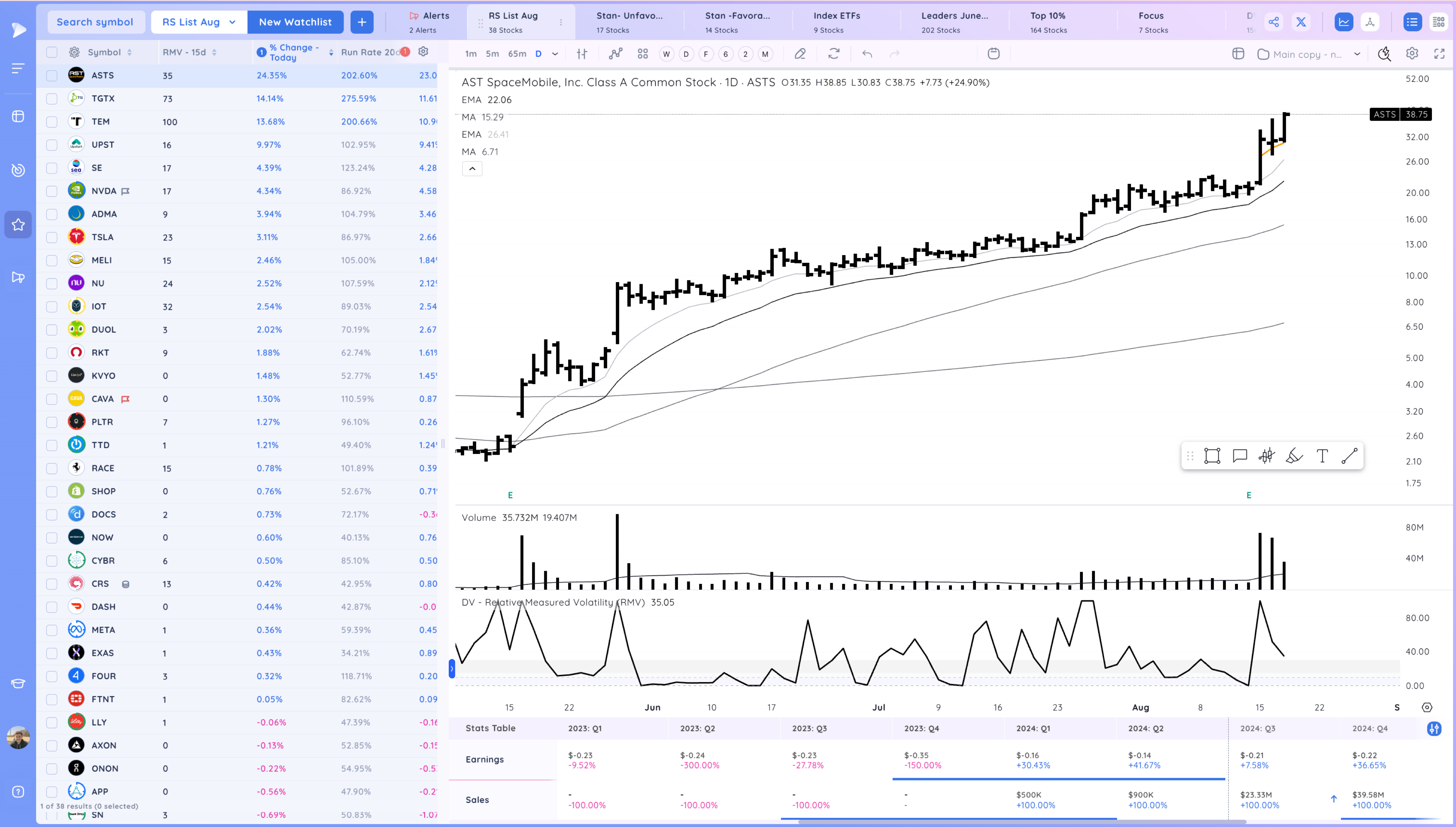Check the checkbox next to ASTS
The height and width of the screenshot is (827, 1456).
point(52,75)
